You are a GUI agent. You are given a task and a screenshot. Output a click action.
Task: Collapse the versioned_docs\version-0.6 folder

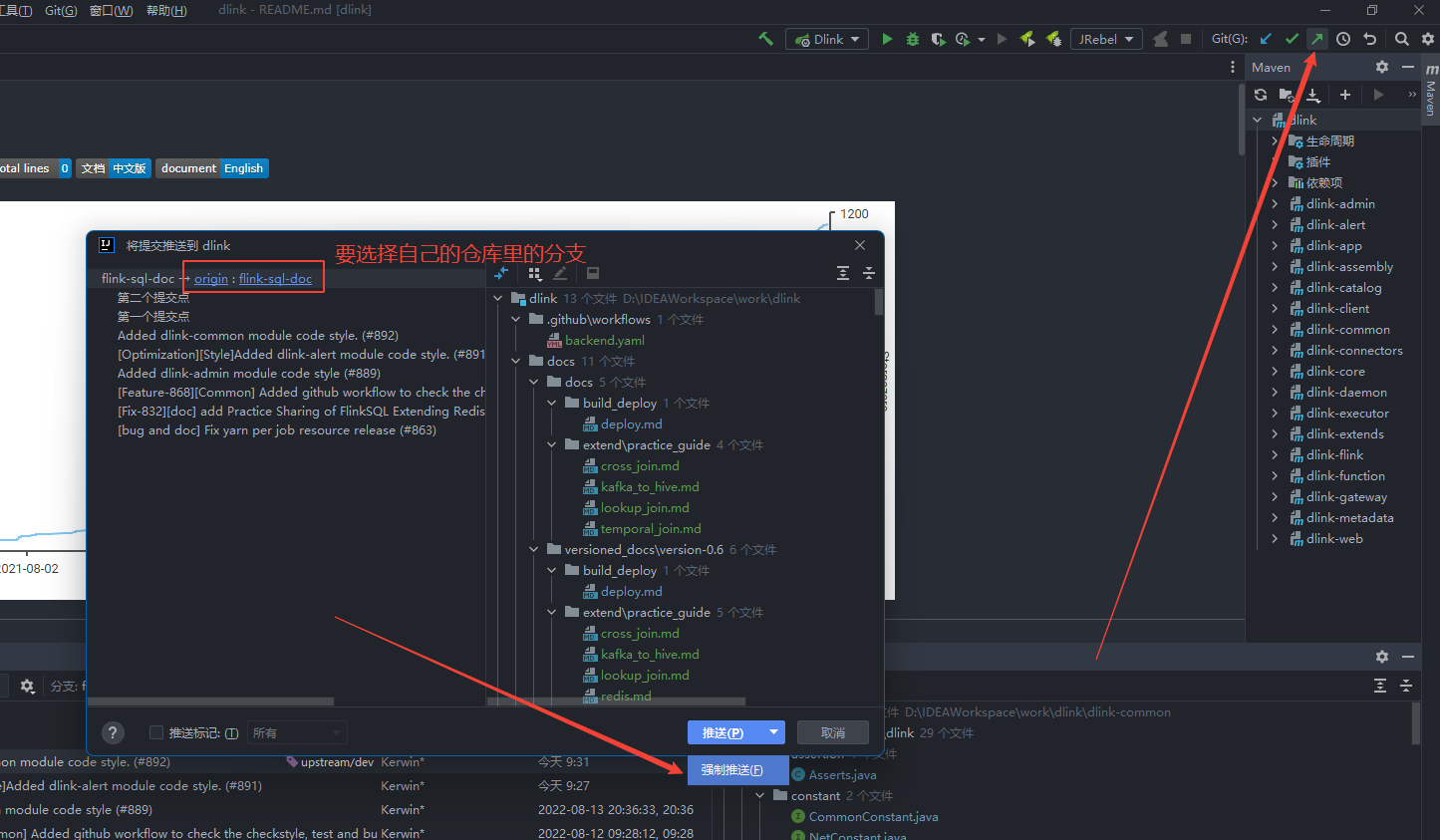pyautogui.click(x=533, y=549)
